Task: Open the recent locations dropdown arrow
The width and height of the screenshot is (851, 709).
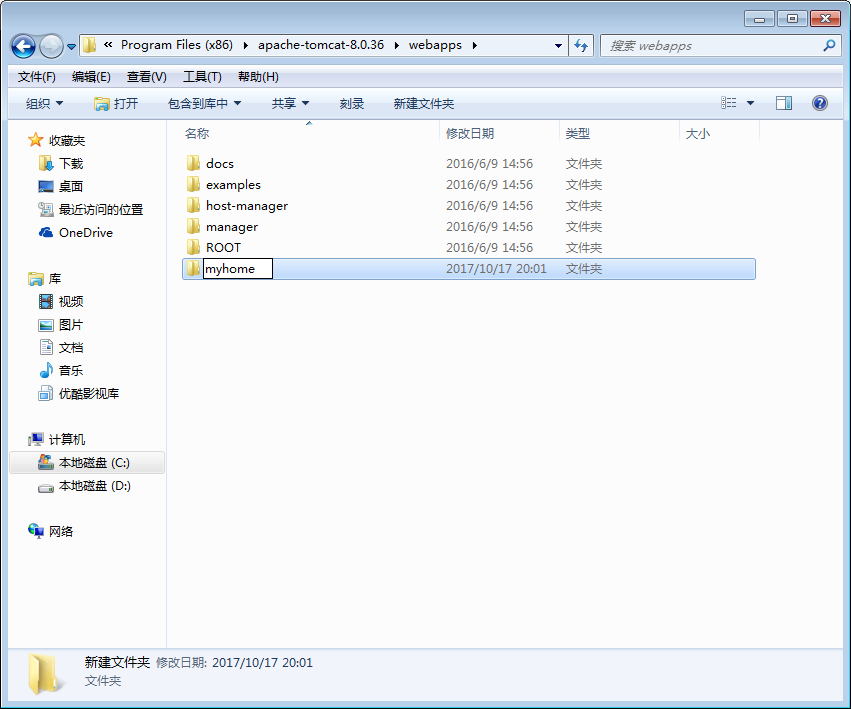Action: [71, 47]
